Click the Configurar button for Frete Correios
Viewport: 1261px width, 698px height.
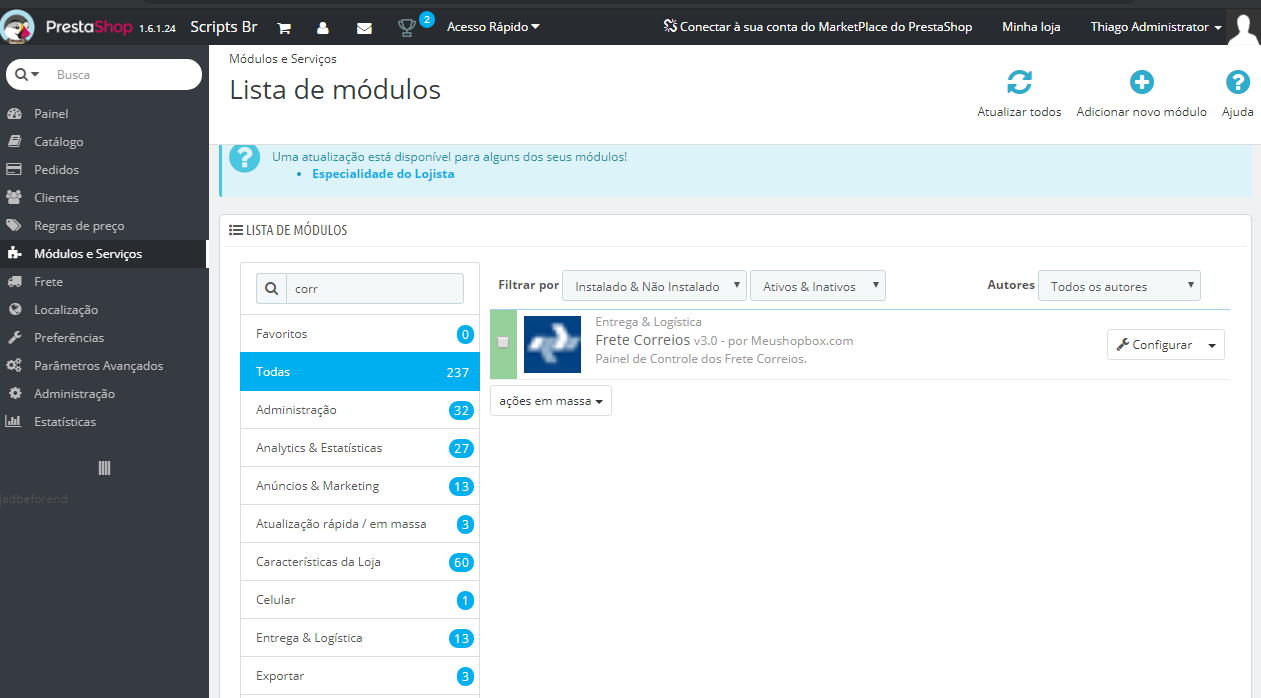coord(1154,345)
